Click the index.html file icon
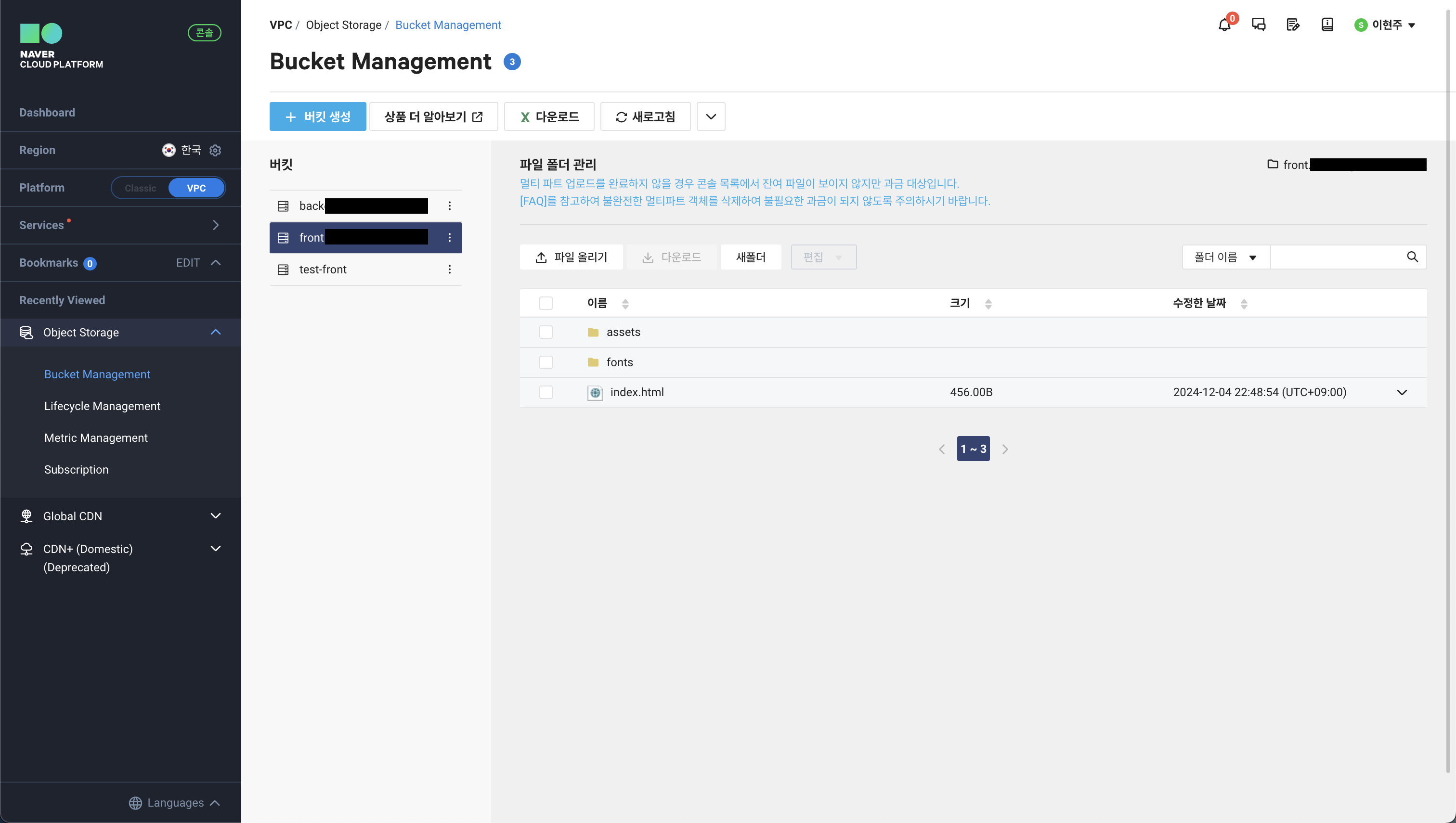Image resolution: width=1456 pixels, height=823 pixels. [595, 393]
